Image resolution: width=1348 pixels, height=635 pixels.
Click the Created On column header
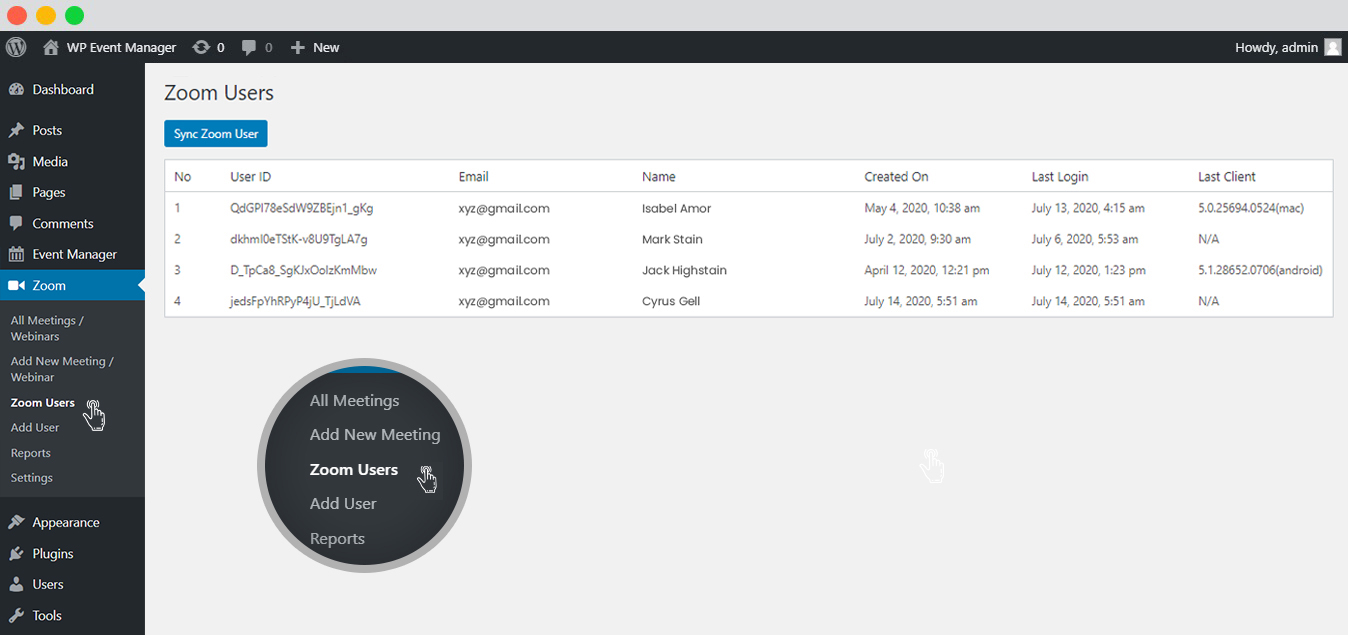click(897, 177)
